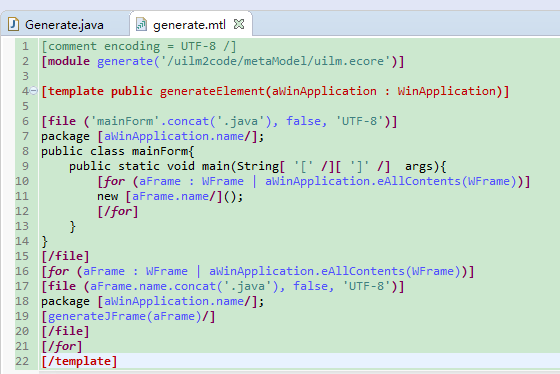Screen dimensions: 560x374
Task: Click 'package' on line 18
Action: 65,301
